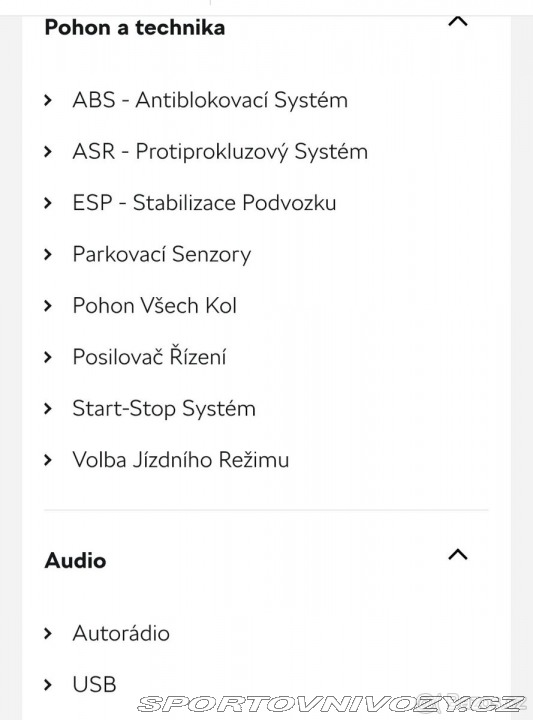
Task: Click arrow icon beside ESP item
Action: tap(48, 203)
